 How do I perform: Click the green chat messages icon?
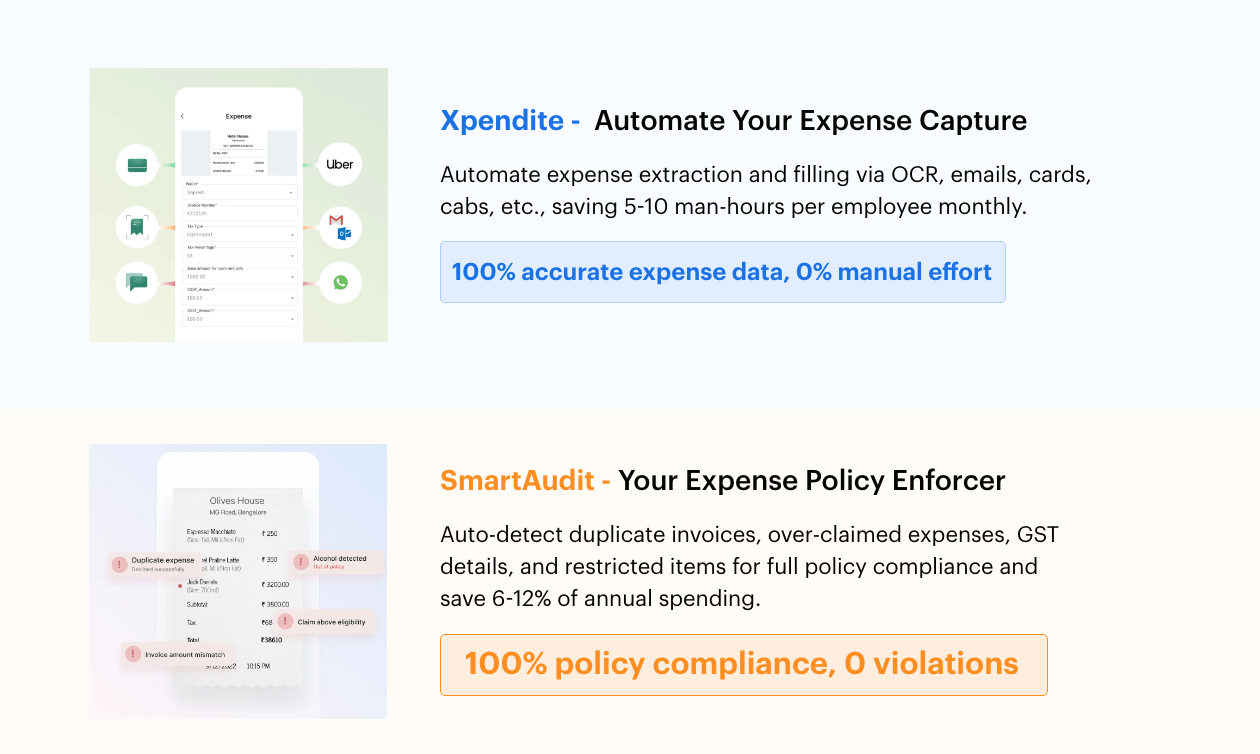click(x=138, y=283)
